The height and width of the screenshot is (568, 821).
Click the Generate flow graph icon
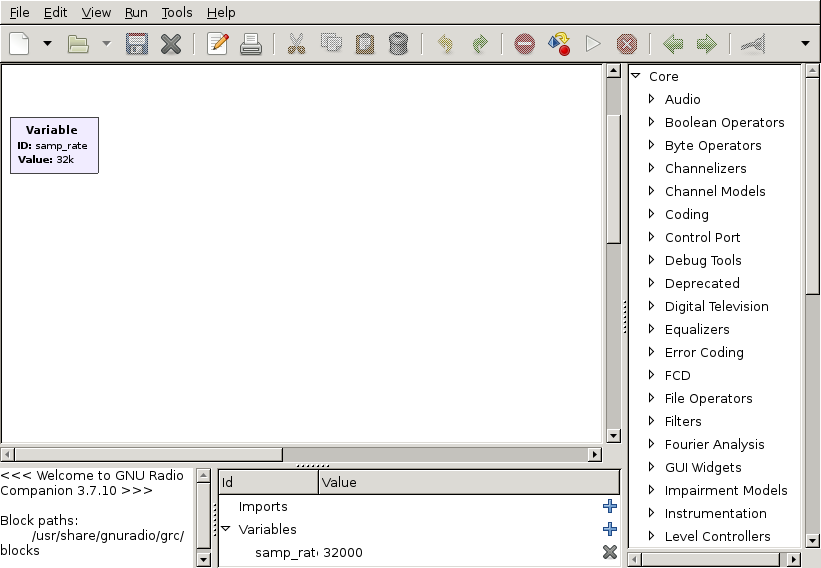point(559,44)
